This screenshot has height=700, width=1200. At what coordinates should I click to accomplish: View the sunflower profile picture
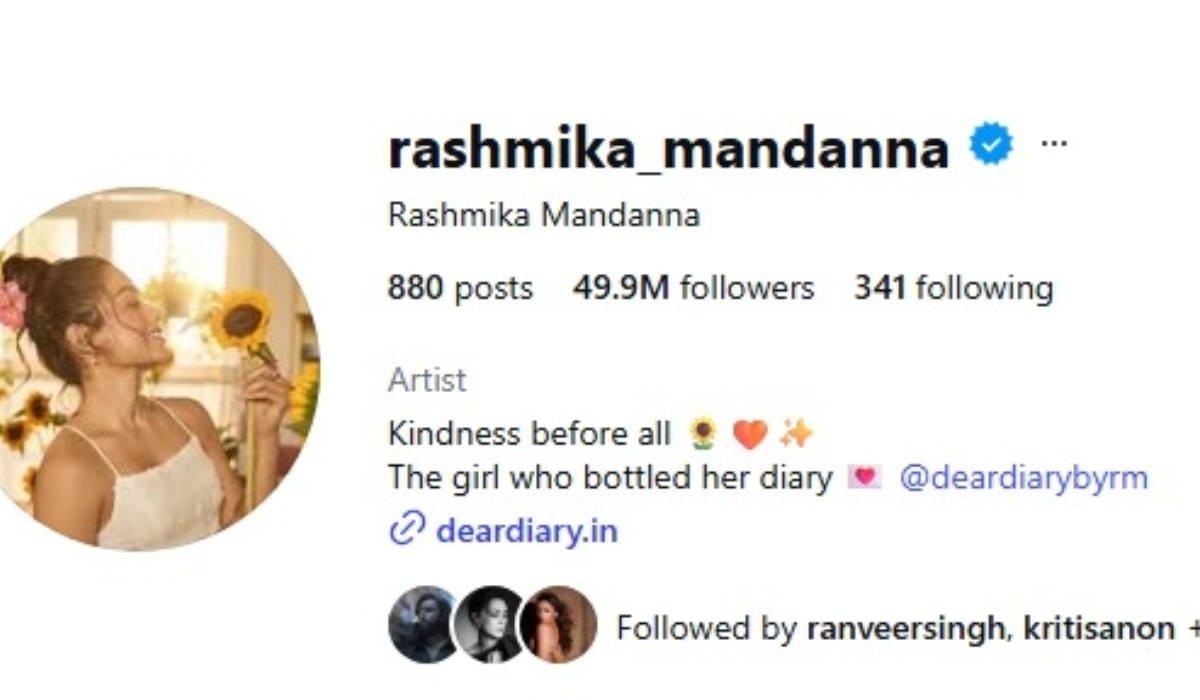point(157,369)
